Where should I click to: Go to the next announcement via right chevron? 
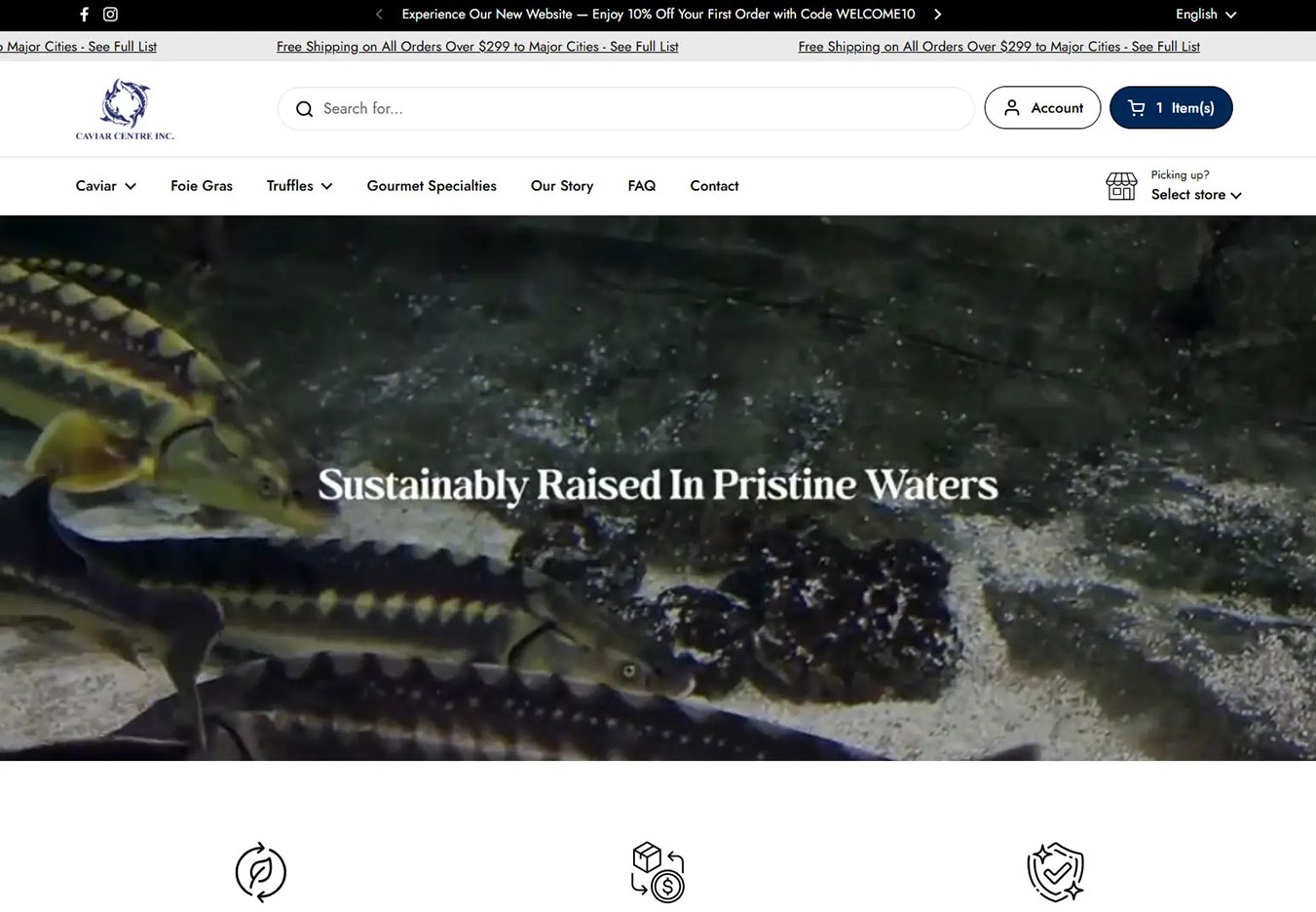937,15
